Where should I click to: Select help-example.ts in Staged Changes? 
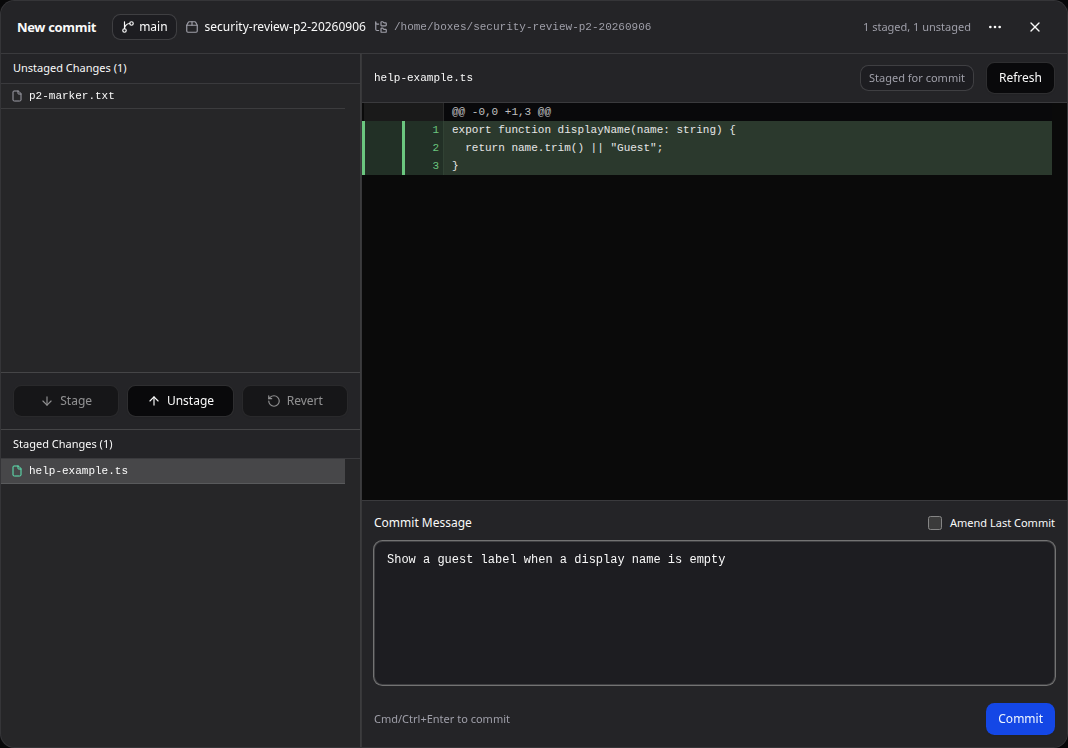[x=173, y=471]
